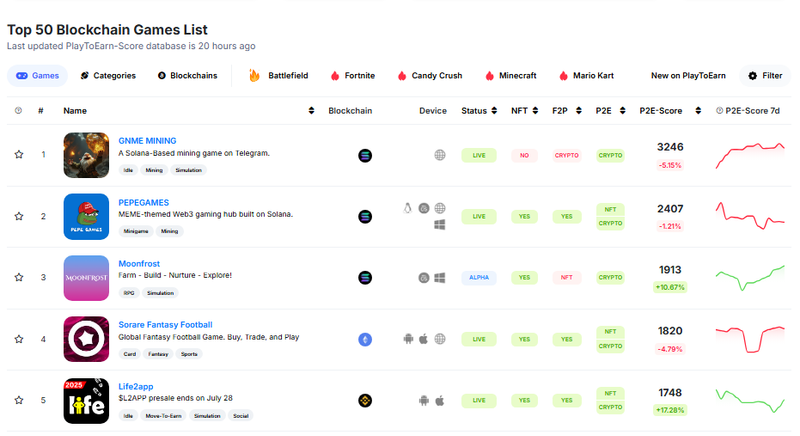The height and width of the screenshot is (436, 800).
Task: Toggle the favorite star for Moonfrost
Action: click(x=19, y=277)
